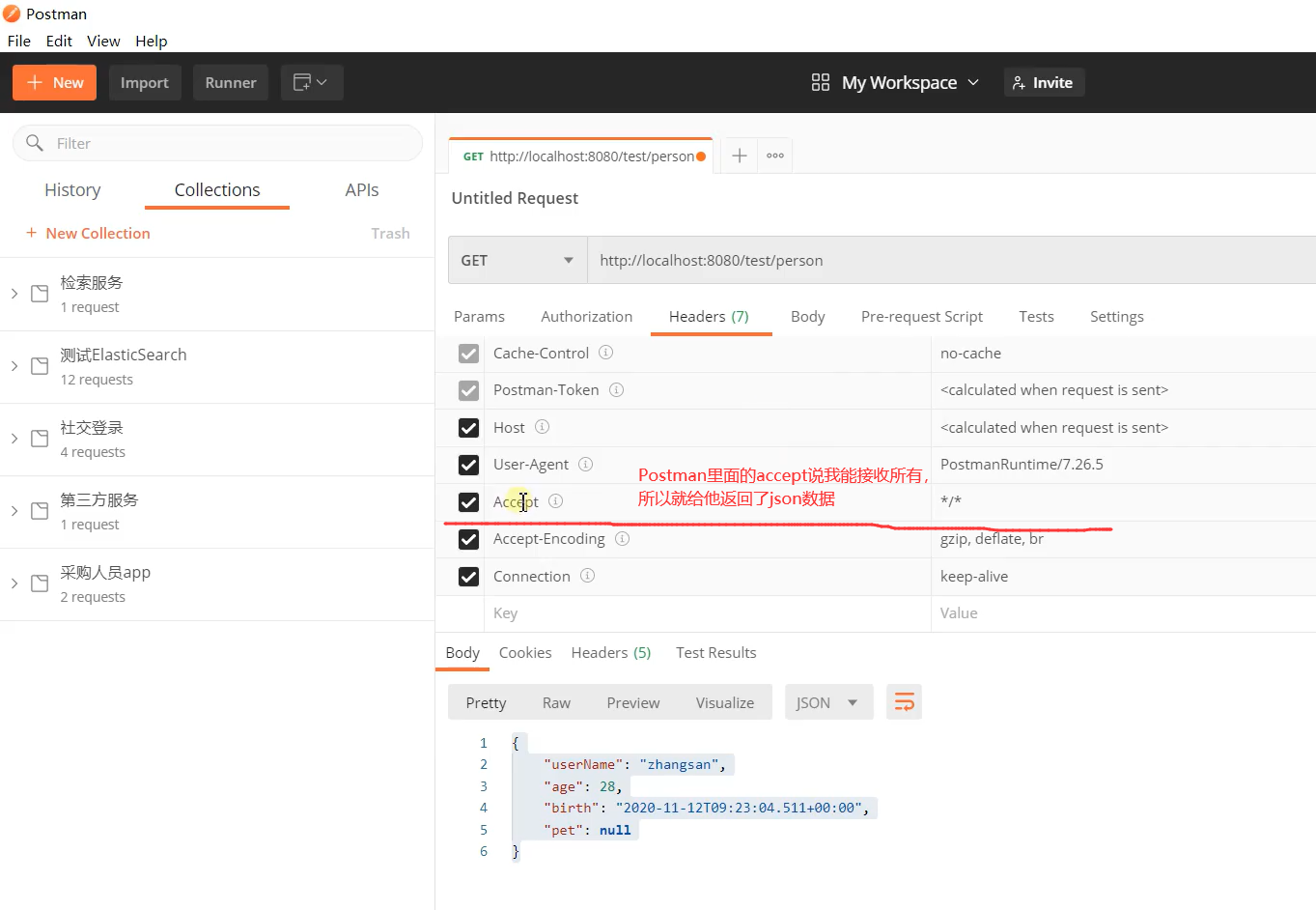Expand the 采购人员app collection chevron
The width and height of the screenshot is (1316, 910).
(x=14, y=583)
